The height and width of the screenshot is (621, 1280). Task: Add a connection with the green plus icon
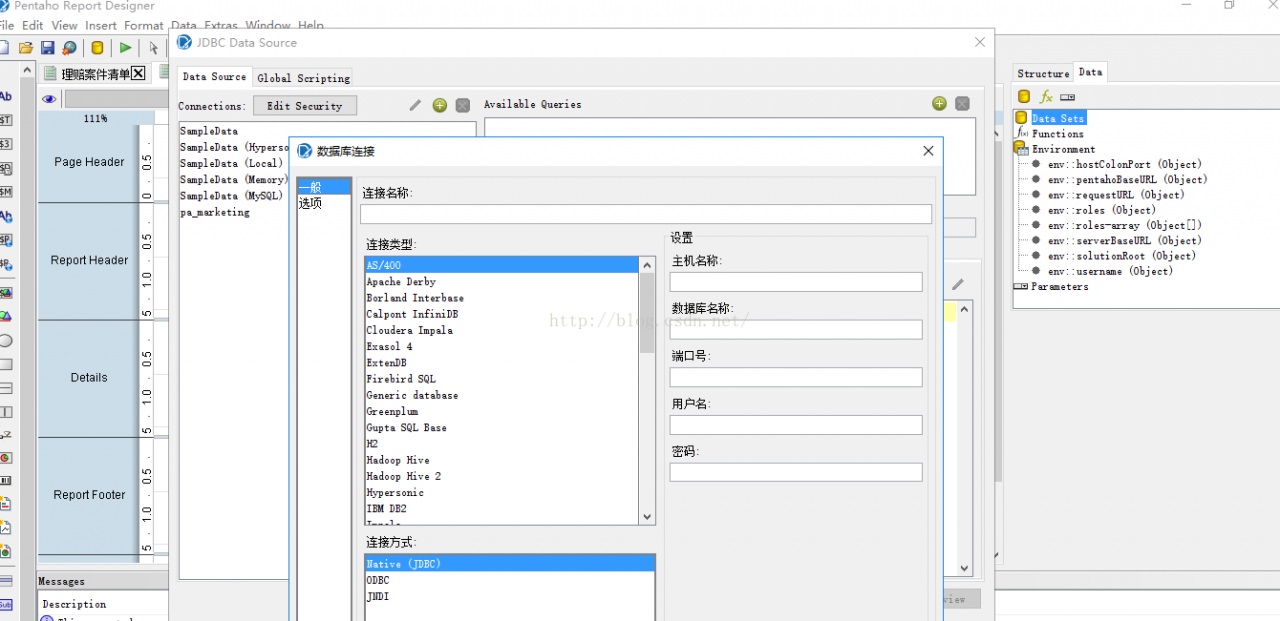(x=439, y=105)
